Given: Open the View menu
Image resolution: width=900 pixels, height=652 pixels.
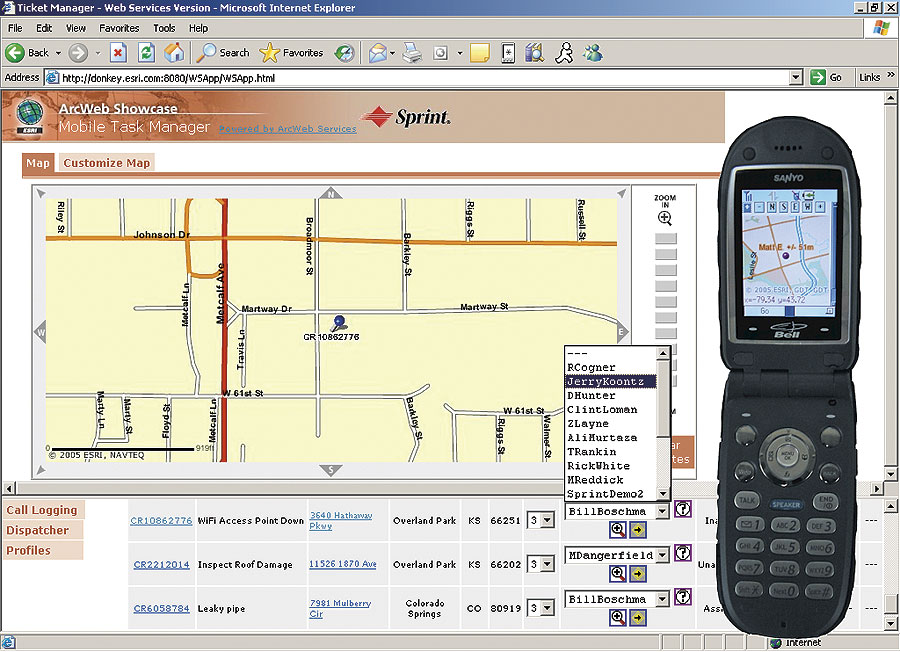Looking at the screenshot, I should (x=76, y=28).
